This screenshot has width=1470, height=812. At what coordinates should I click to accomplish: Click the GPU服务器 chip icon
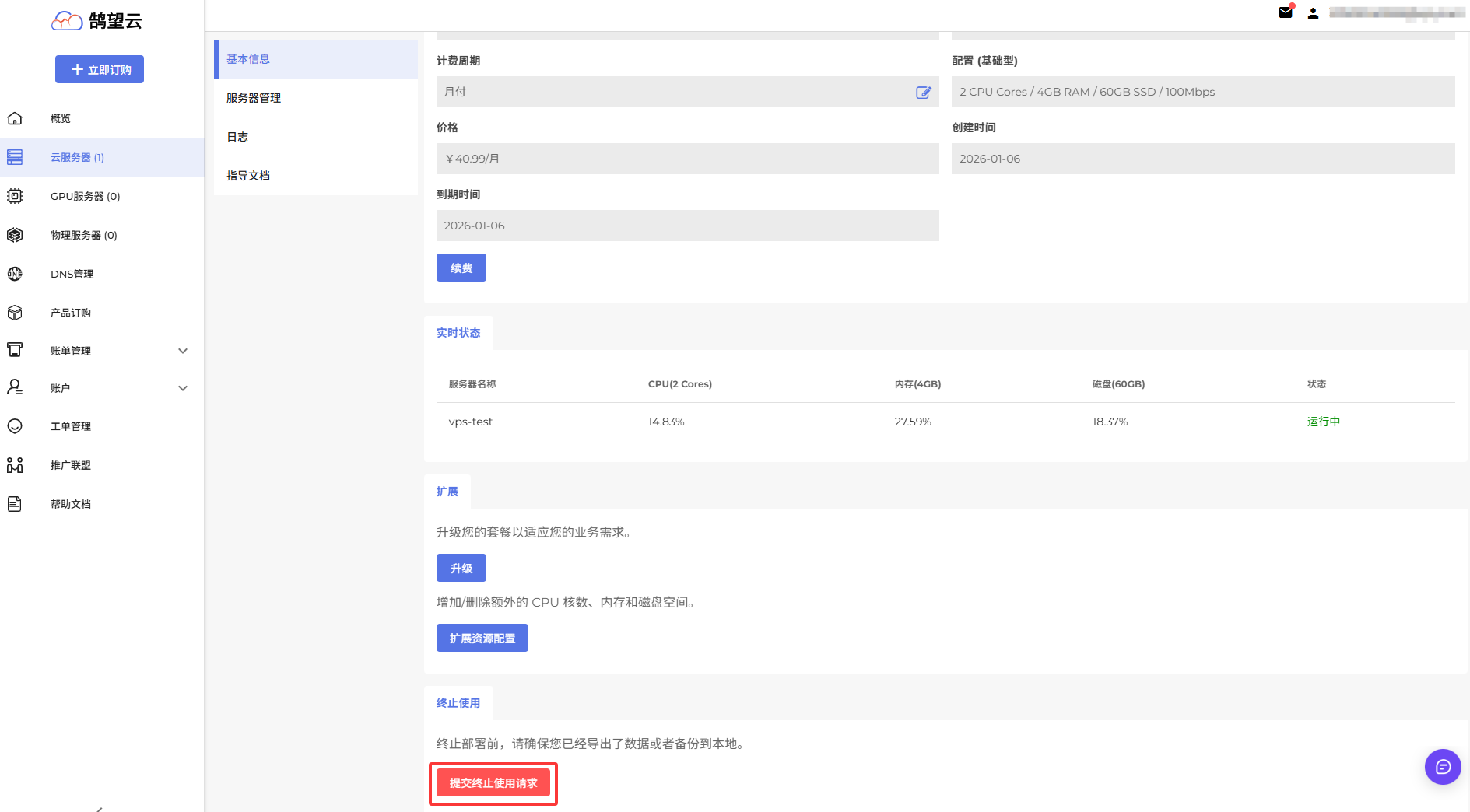[x=15, y=196]
